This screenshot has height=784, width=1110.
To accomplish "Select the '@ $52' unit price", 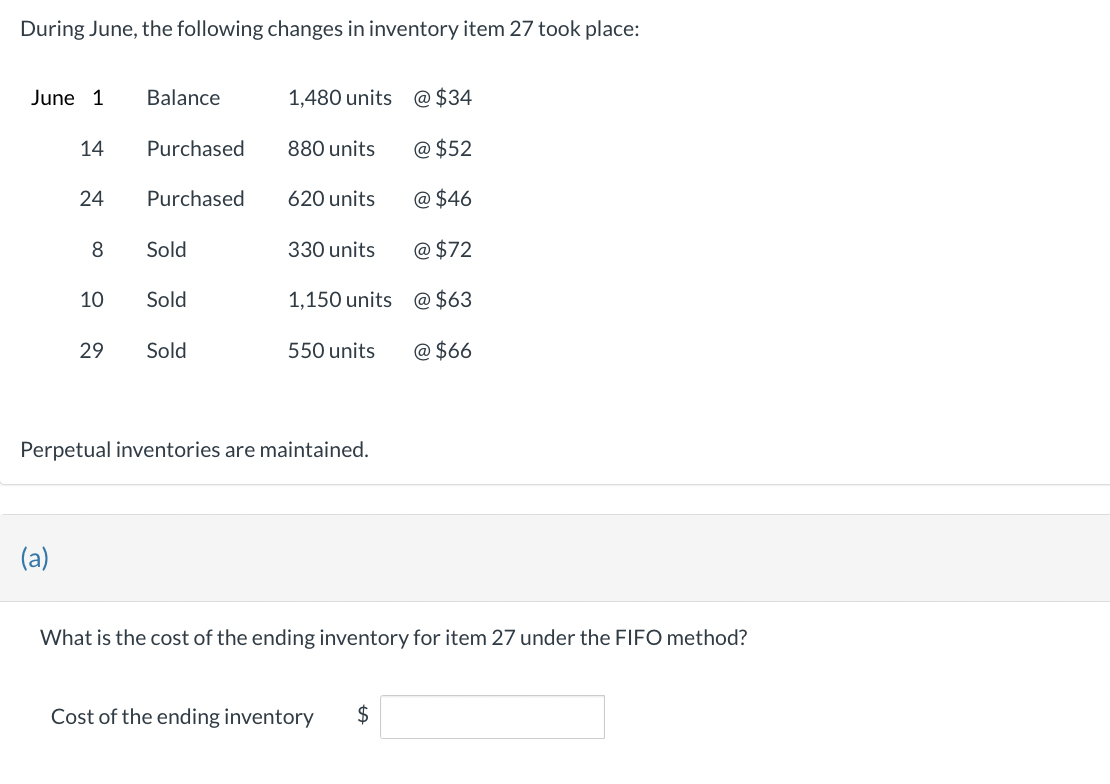I will click(x=442, y=148).
